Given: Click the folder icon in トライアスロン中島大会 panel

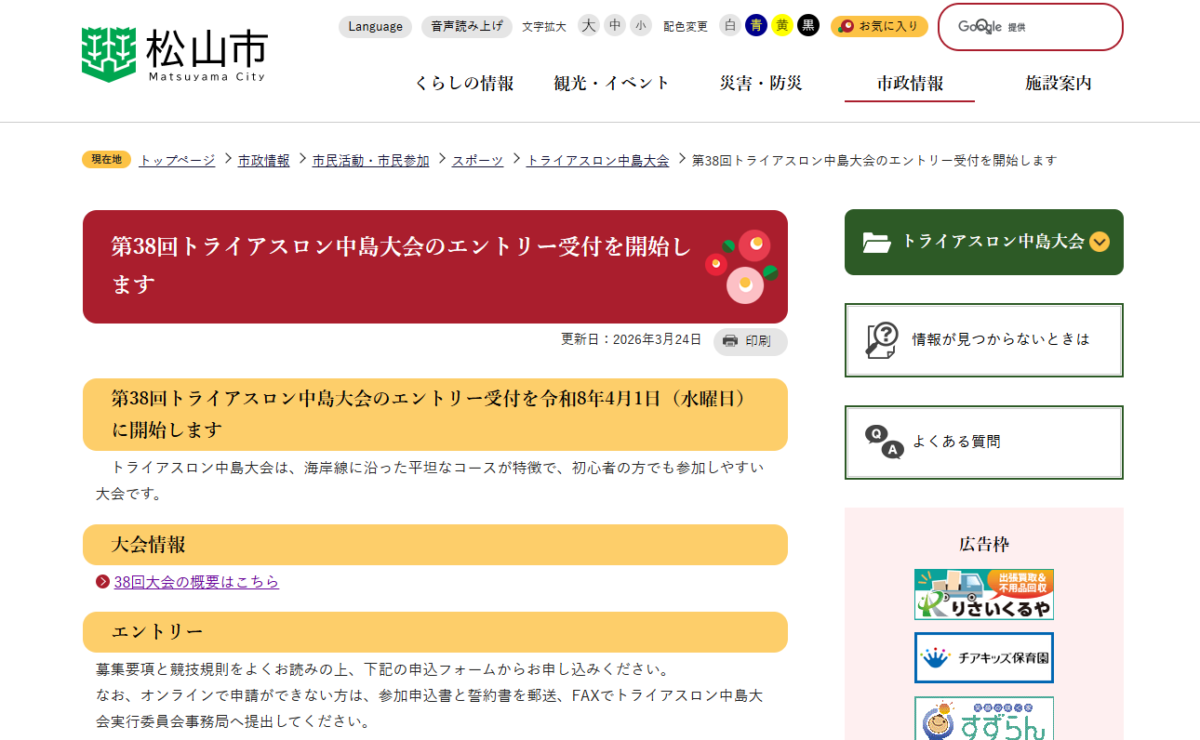Looking at the screenshot, I should pos(876,242).
